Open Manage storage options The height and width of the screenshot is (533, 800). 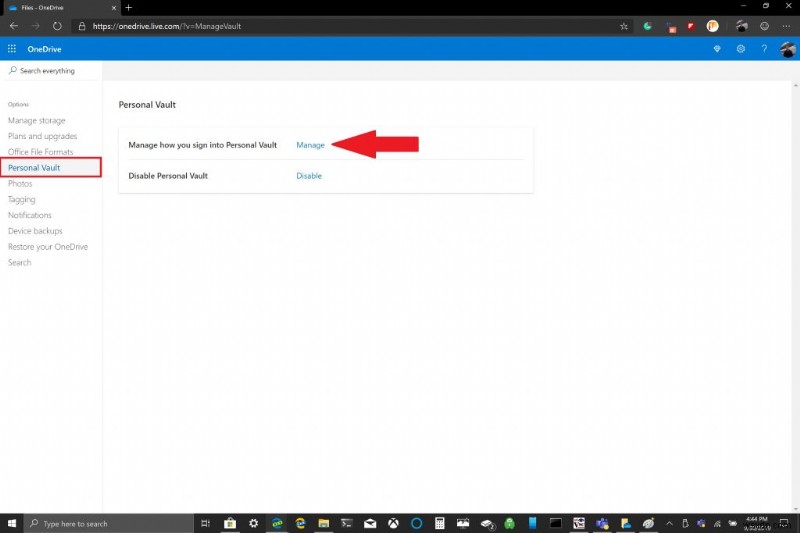click(x=37, y=120)
